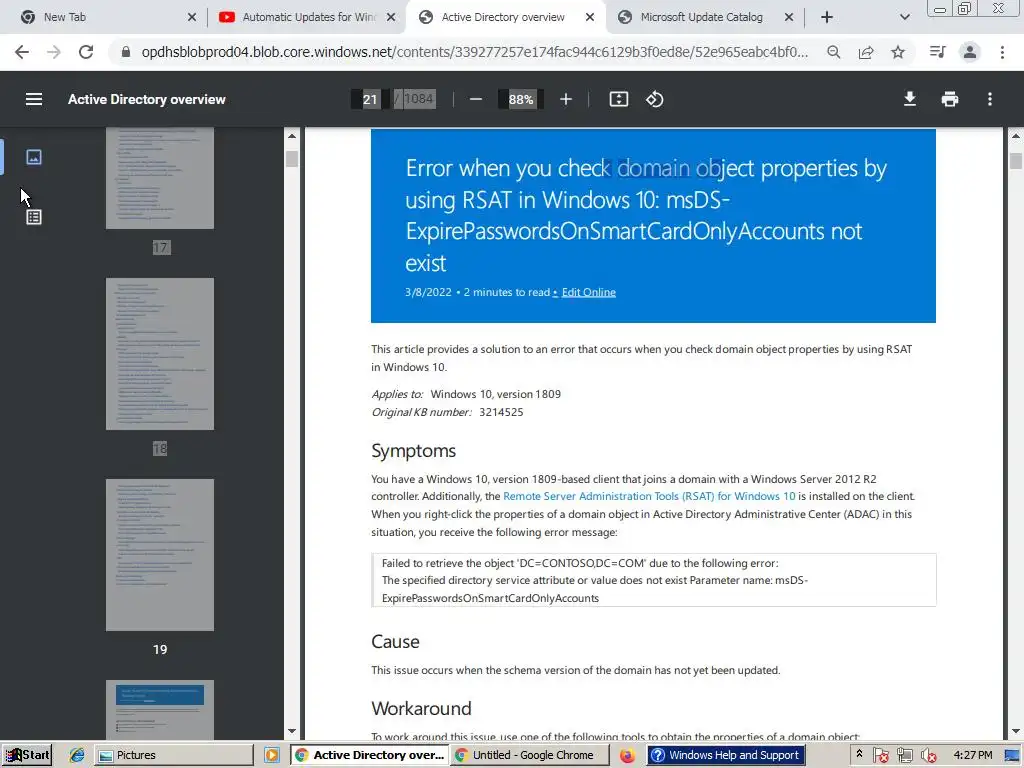Image resolution: width=1024 pixels, height=768 pixels.
Task: Open the Chrome profile avatar
Action: point(970,52)
